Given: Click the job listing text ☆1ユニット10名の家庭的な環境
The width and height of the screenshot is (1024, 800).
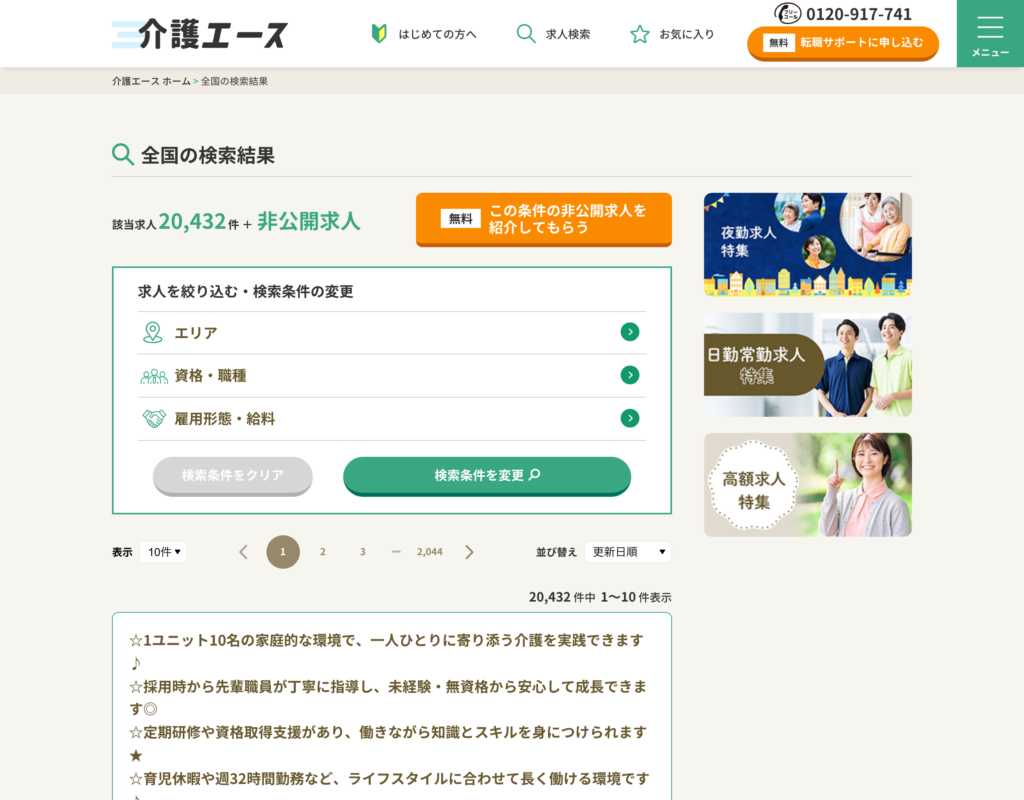Looking at the screenshot, I should coord(389,651).
